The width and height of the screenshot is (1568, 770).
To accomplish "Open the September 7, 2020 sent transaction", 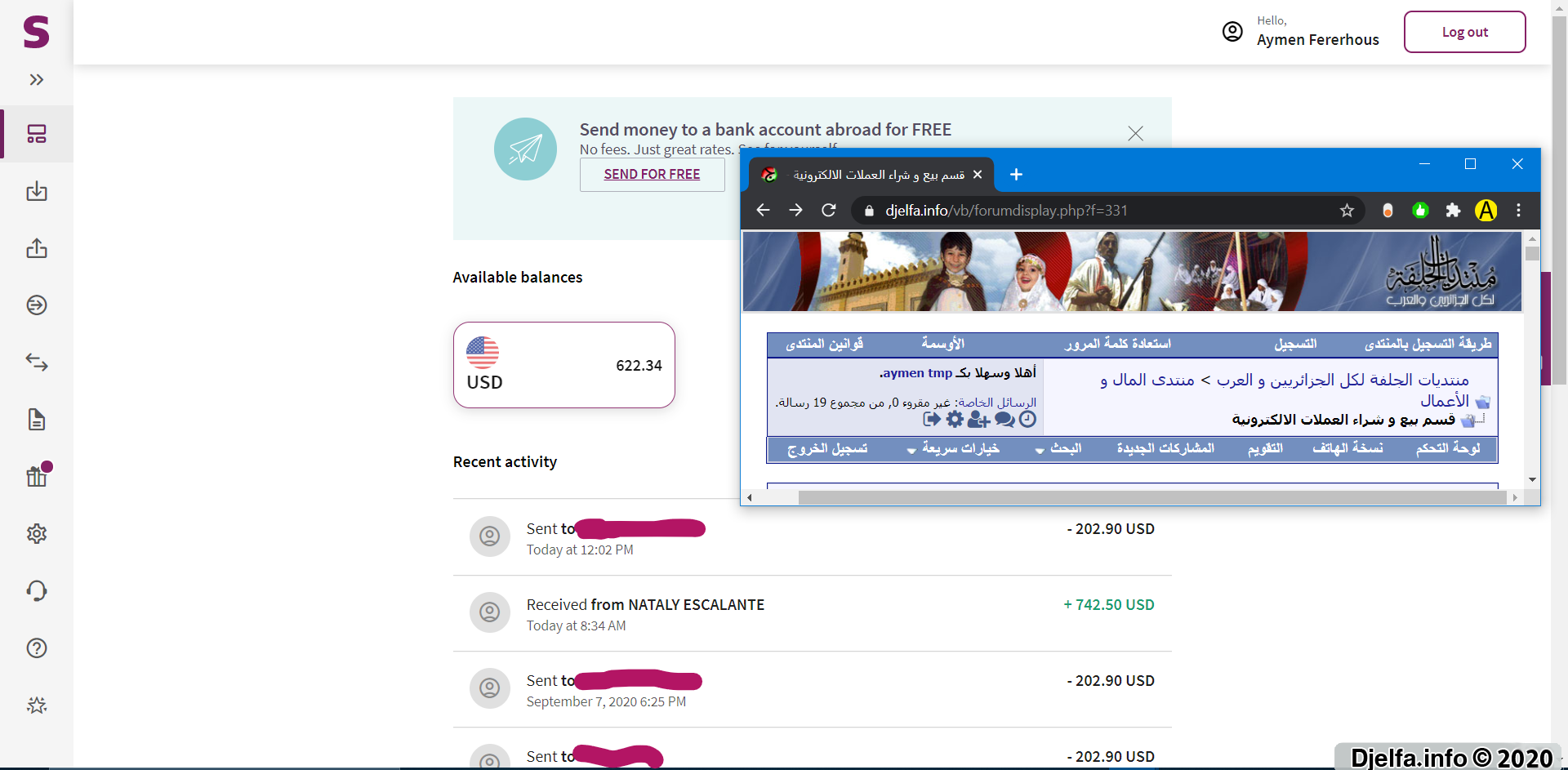I will 813,690.
